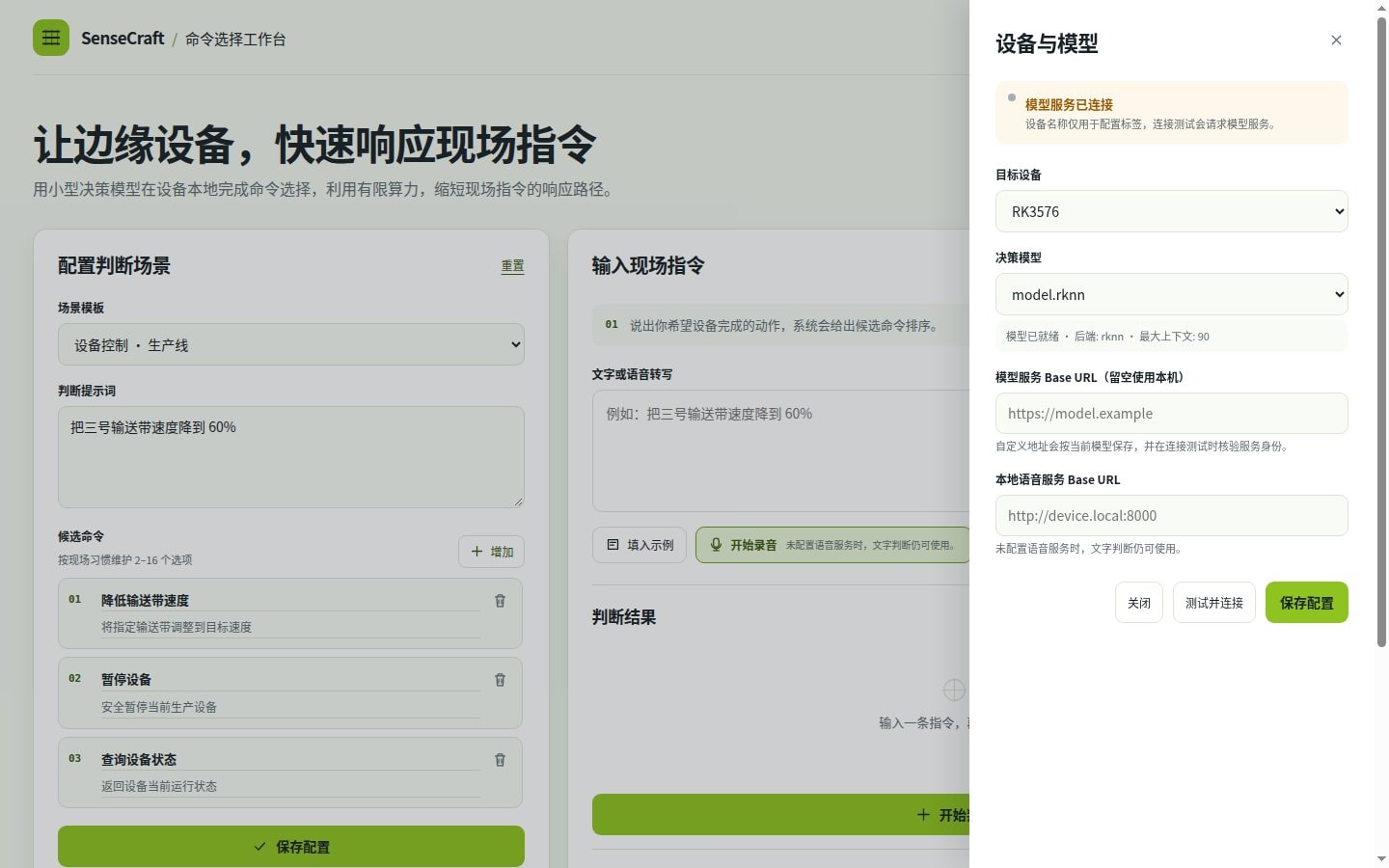Image resolution: width=1389 pixels, height=868 pixels.
Task: Delete the 查询设备状态 candidate command
Action: pos(500,760)
